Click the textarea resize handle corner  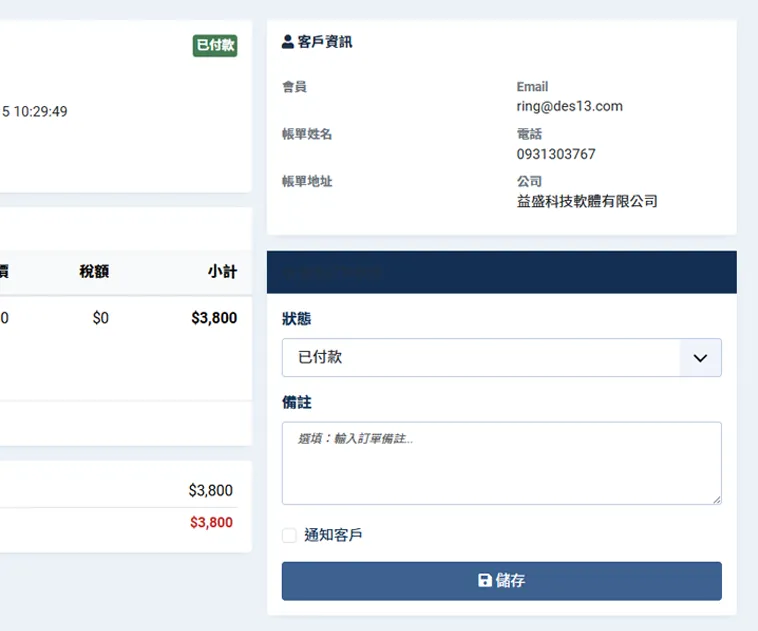(717, 500)
